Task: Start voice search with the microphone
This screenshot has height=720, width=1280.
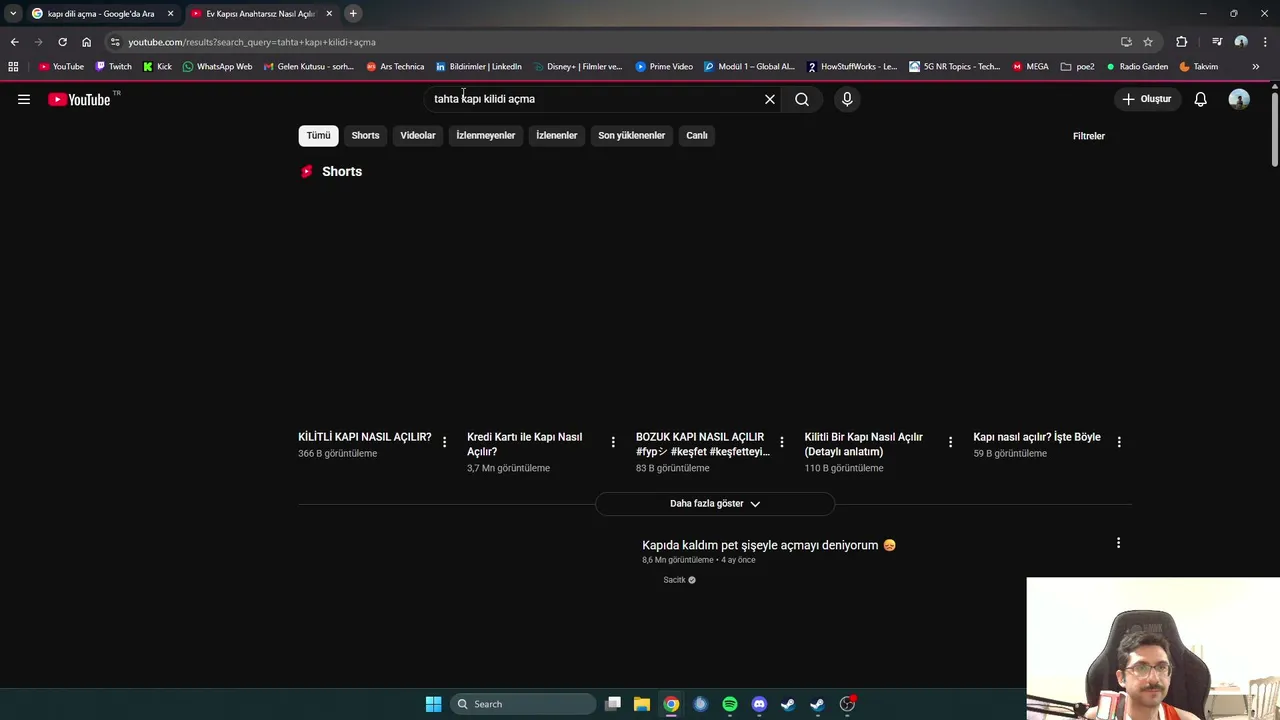Action: point(847,99)
